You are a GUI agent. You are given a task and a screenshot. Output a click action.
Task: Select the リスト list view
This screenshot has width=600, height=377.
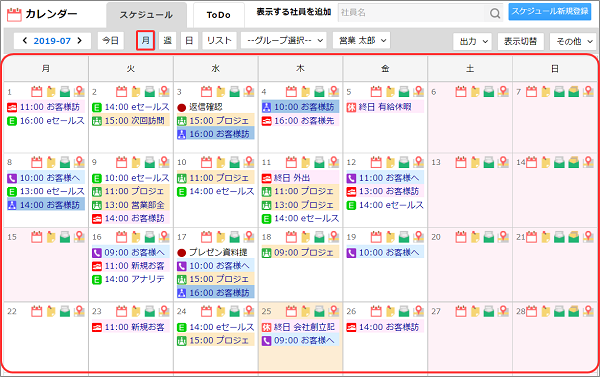[220, 40]
